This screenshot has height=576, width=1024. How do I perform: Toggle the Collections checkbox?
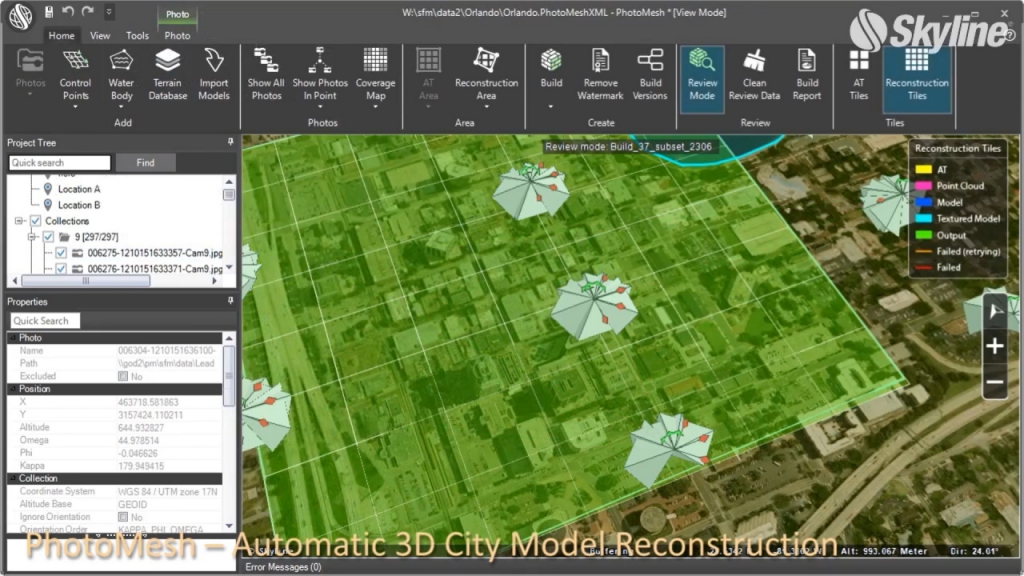coord(35,221)
